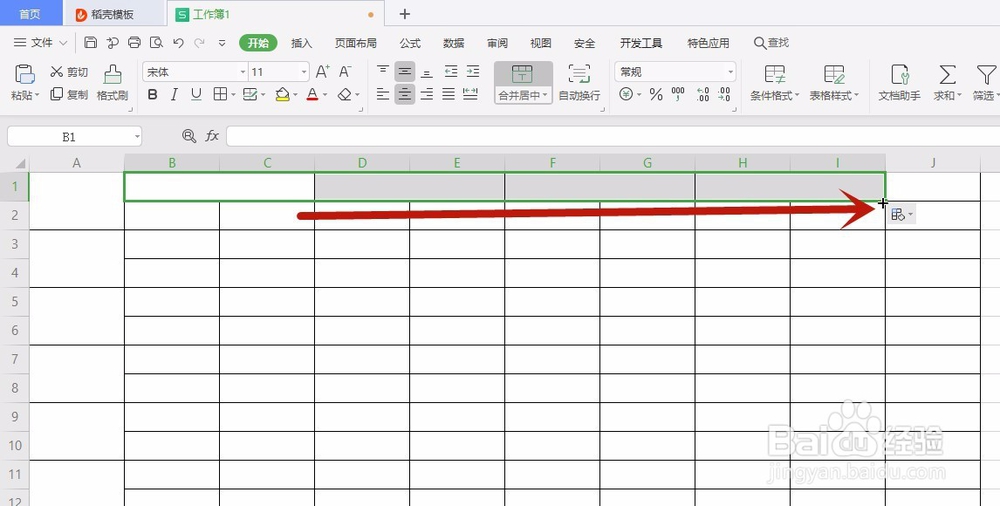Activate the Format Painter (格式刷)

click(x=112, y=82)
